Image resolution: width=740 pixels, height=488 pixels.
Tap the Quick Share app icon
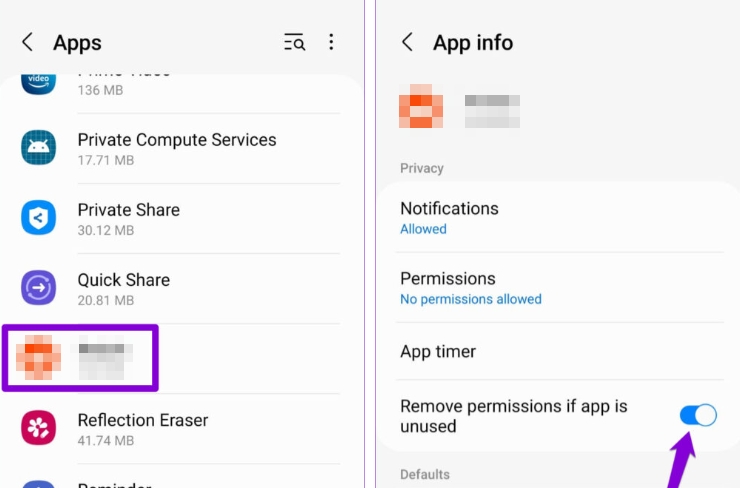click(38, 287)
